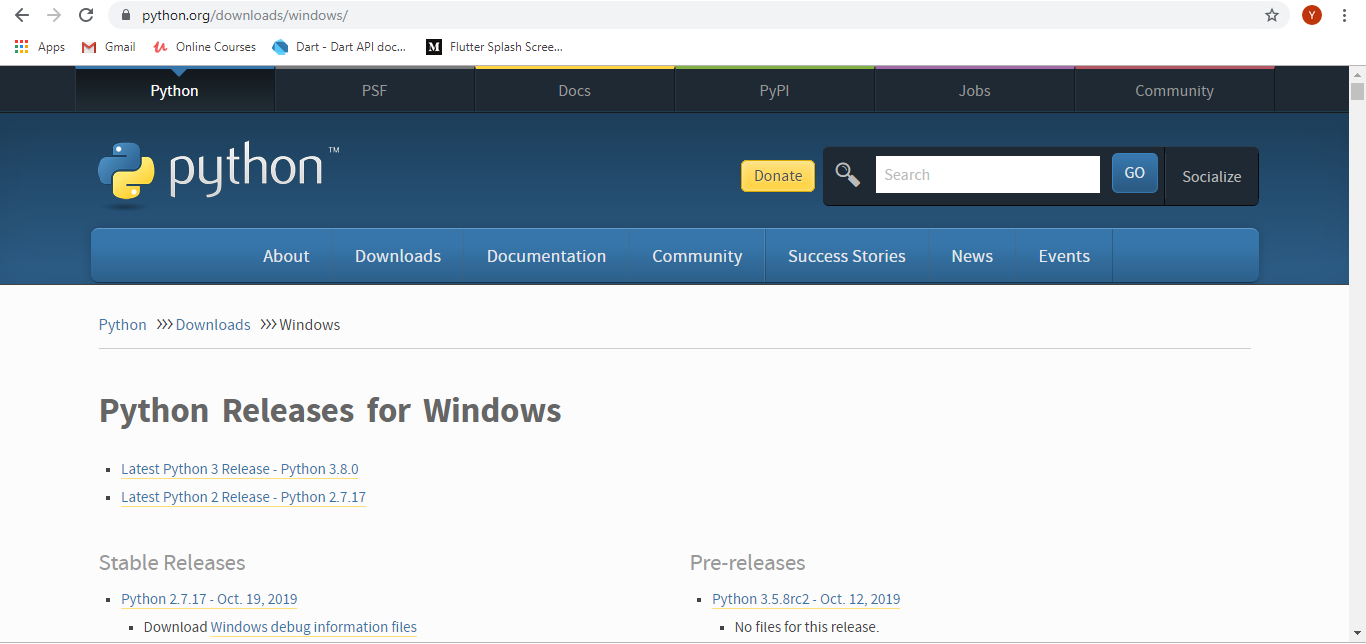Open the Latest Python 3 Release link
1366x644 pixels.
click(x=239, y=469)
